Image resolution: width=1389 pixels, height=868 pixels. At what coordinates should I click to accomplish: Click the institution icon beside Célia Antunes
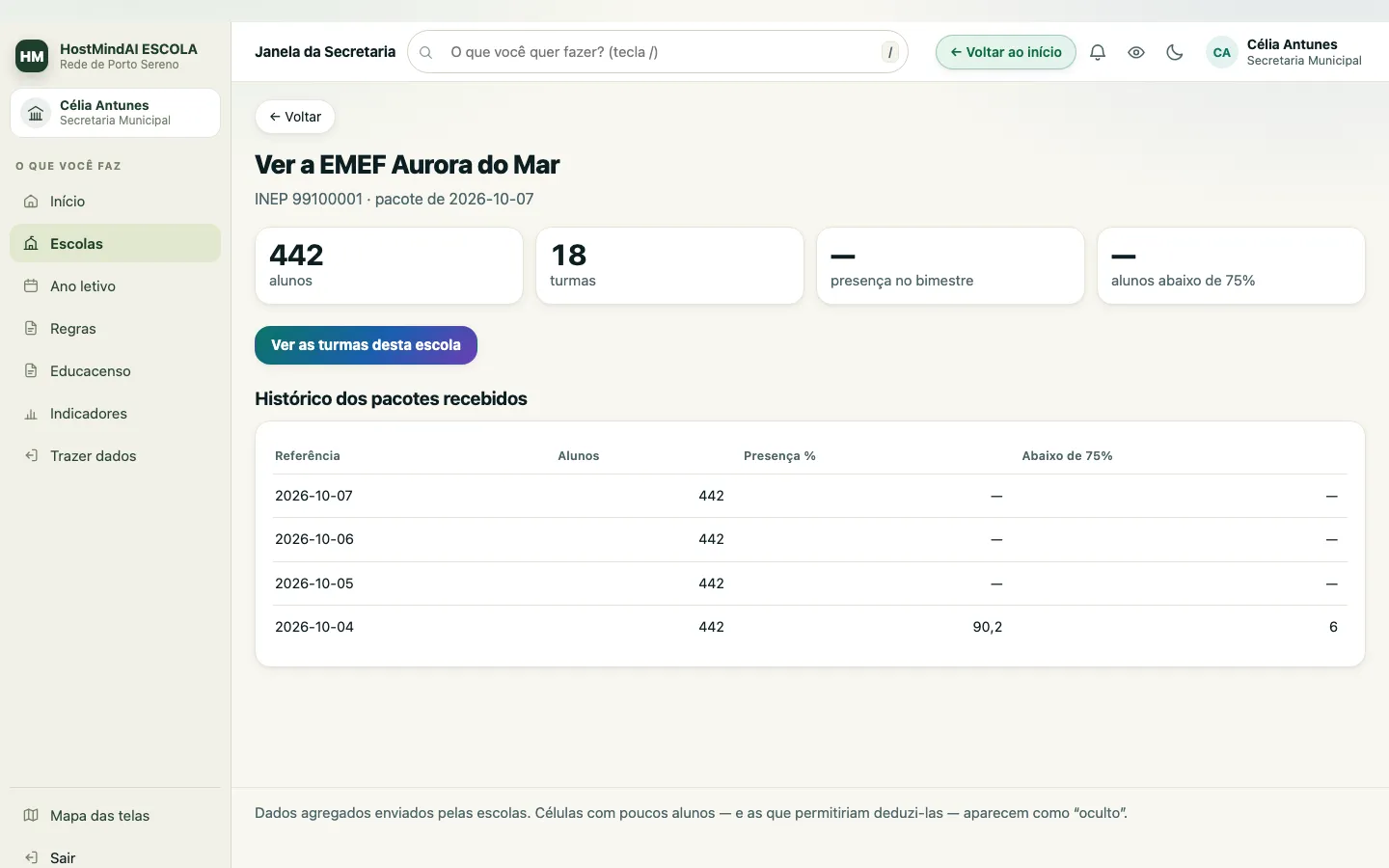pyautogui.click(x=36, y=113)
